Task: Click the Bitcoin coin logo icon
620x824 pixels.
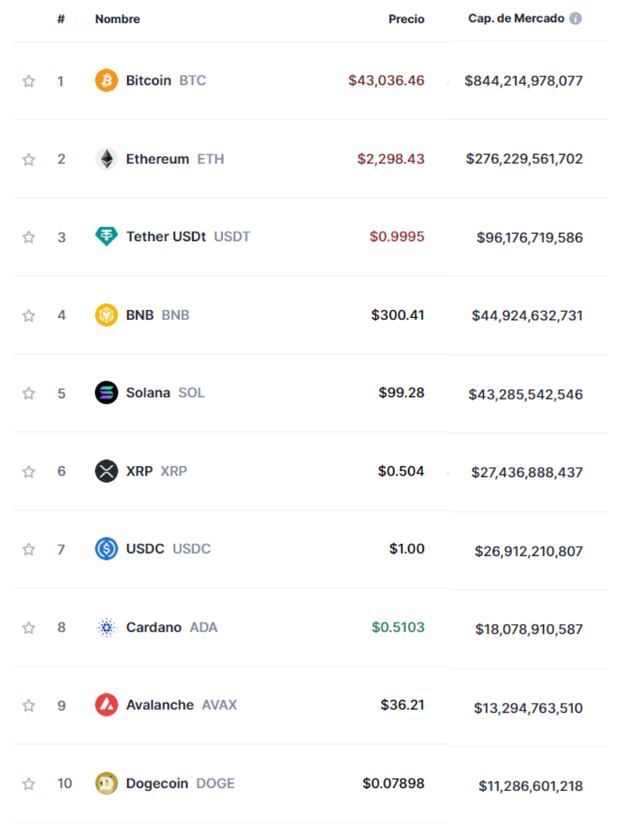Action: pos(106,81)
